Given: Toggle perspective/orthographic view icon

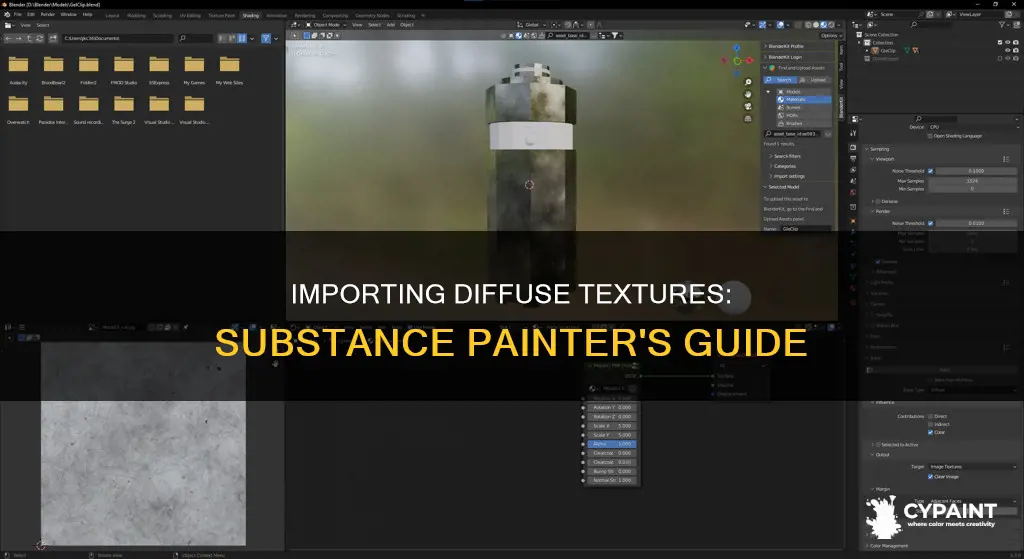Looking at the screenshot, I should (748, 119).
